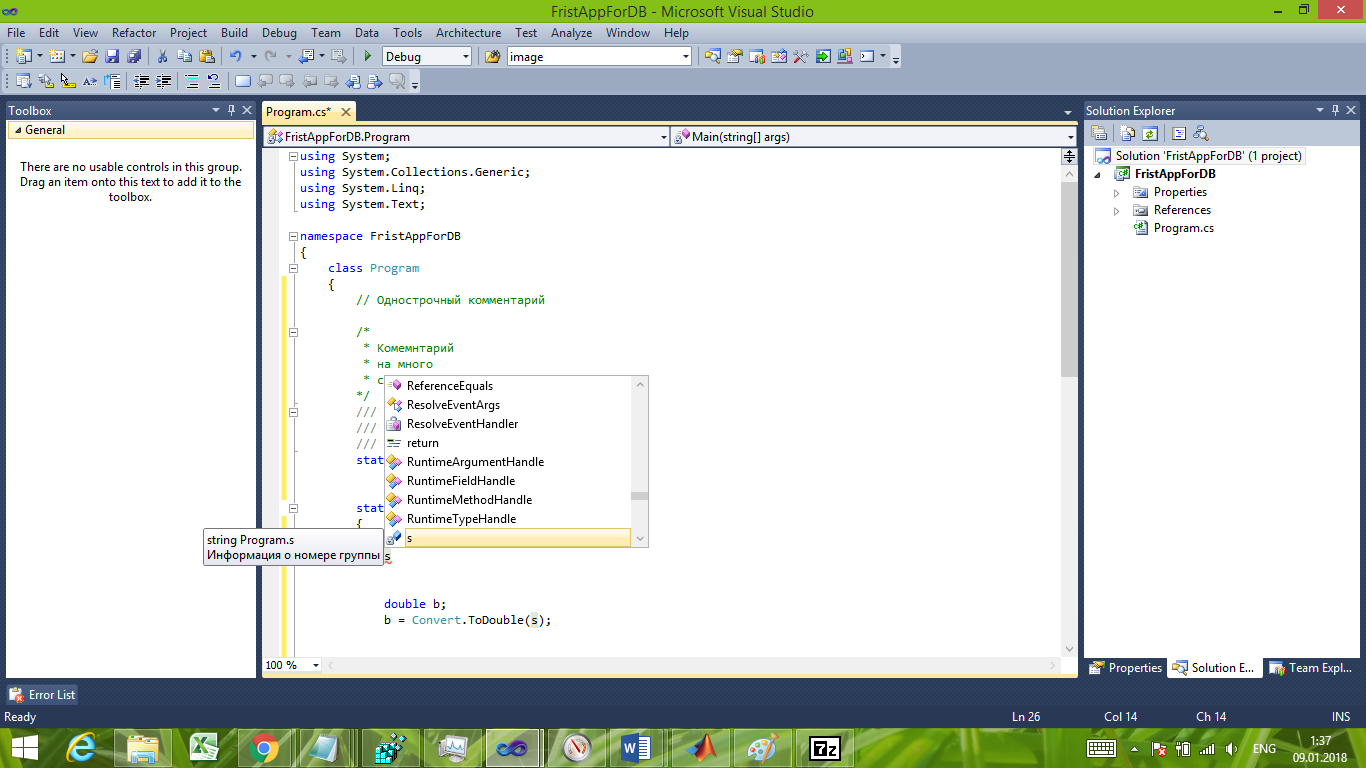Click the ENG language indicator in system tray
The image size is (1366, 768).
coord(1264,748)
